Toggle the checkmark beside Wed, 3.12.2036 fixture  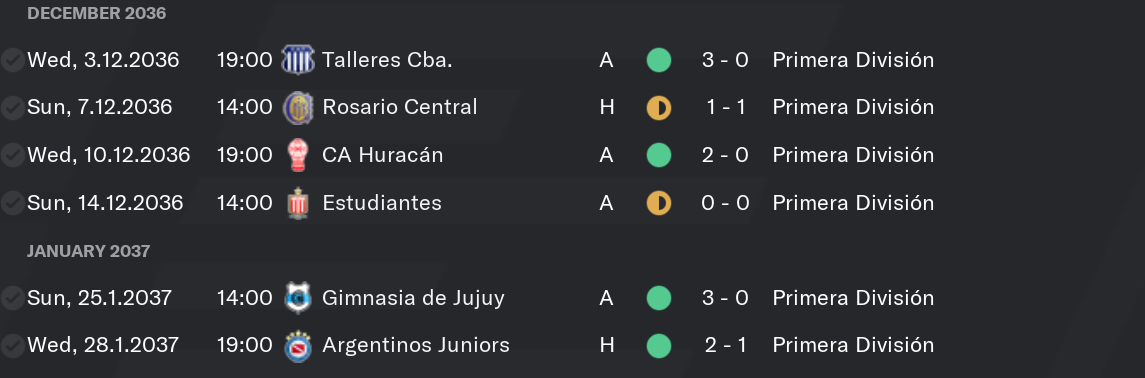coord(12,60)
